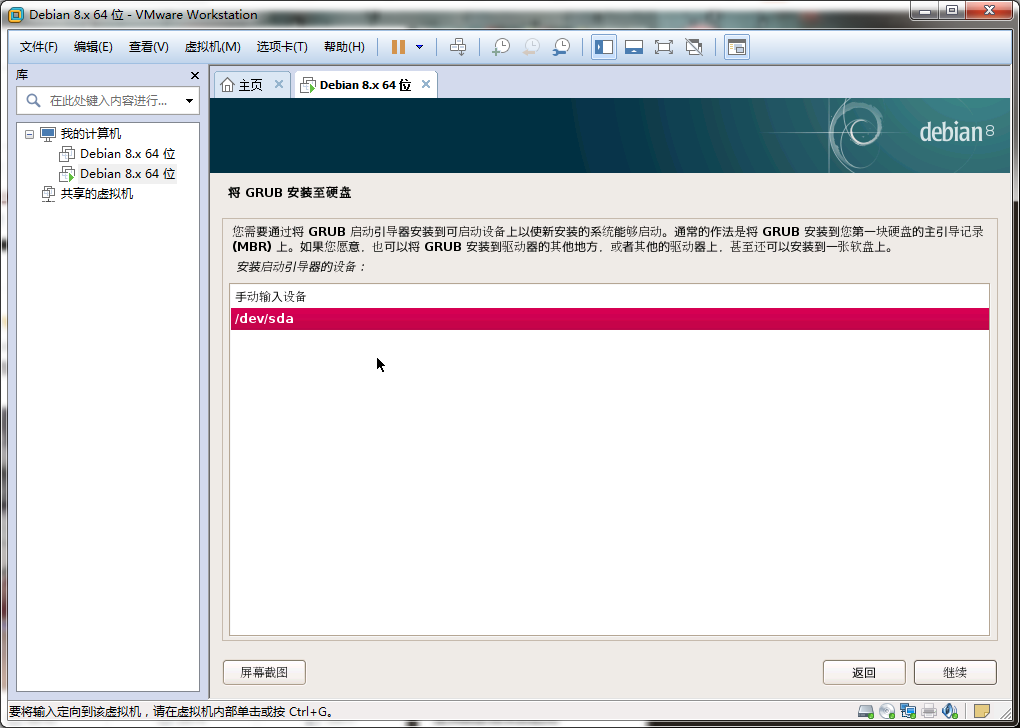Open the 编辑(E) menu
This screenshot has height=728, width=1020.
tap(93, 47)
